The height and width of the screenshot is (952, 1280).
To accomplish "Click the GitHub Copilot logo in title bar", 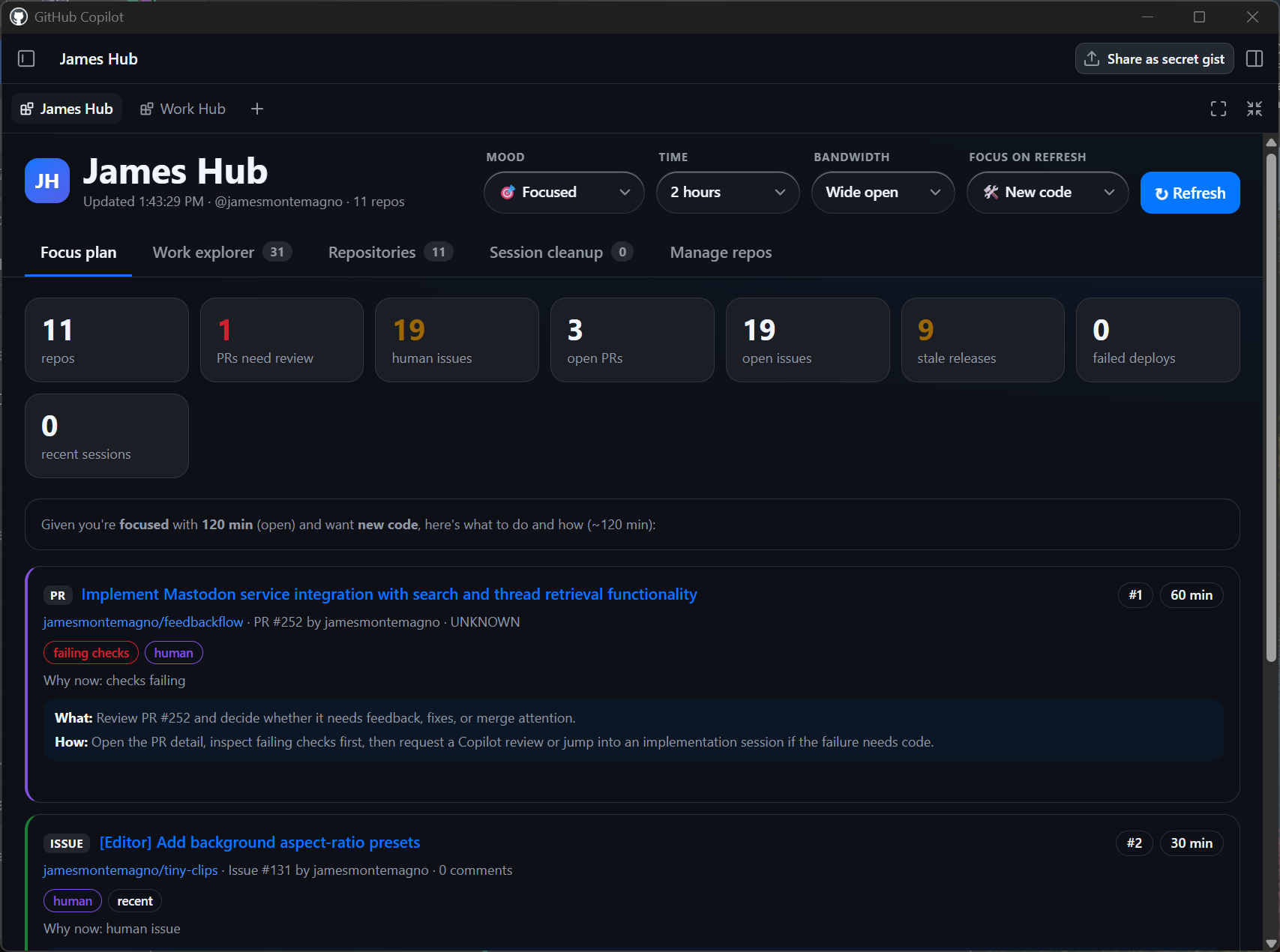I will [x=18, y=16].
